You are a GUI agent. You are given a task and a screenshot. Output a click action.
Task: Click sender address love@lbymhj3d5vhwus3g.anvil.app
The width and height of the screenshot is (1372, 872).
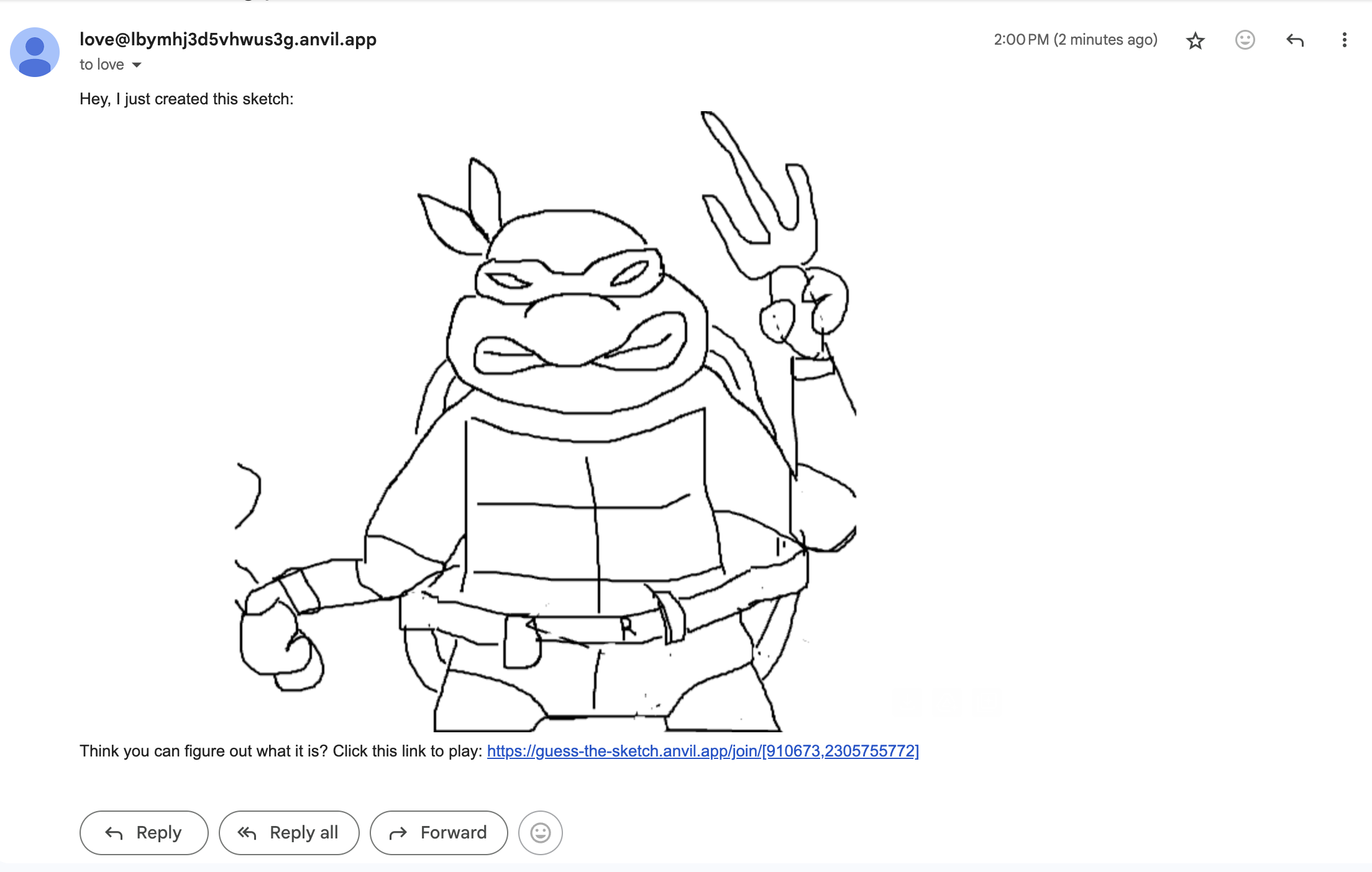click(x=227, y=40)
